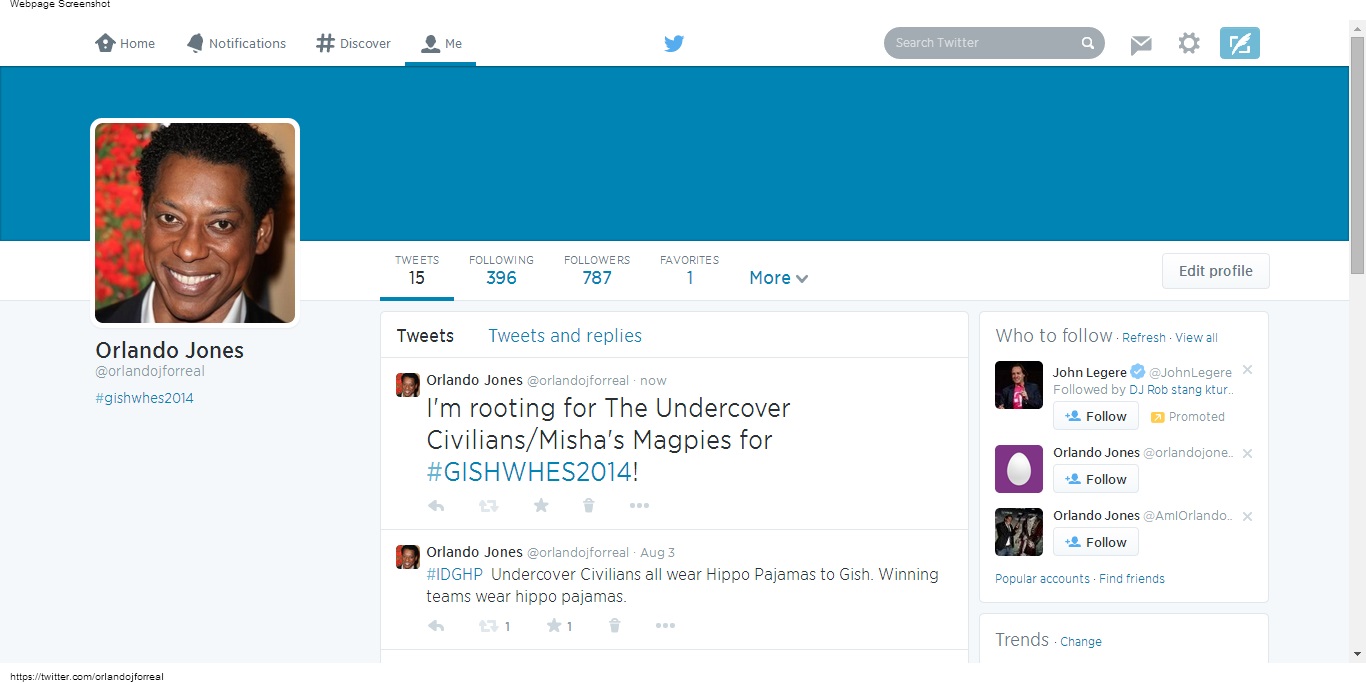
Task: Switch to Tweets and replies tab
Action: (564, 336)
